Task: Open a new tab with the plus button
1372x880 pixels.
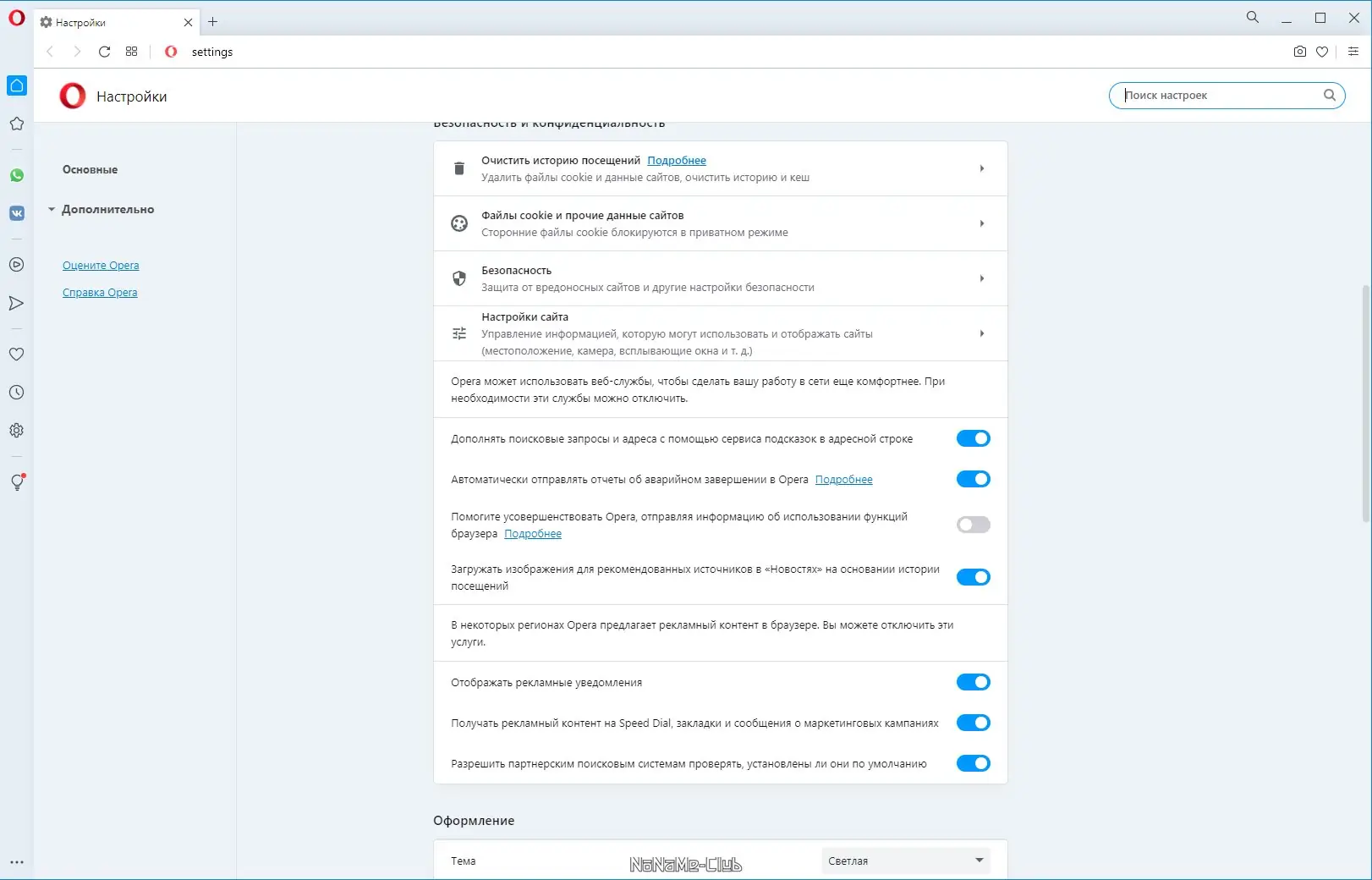Action: pos(213,22)
